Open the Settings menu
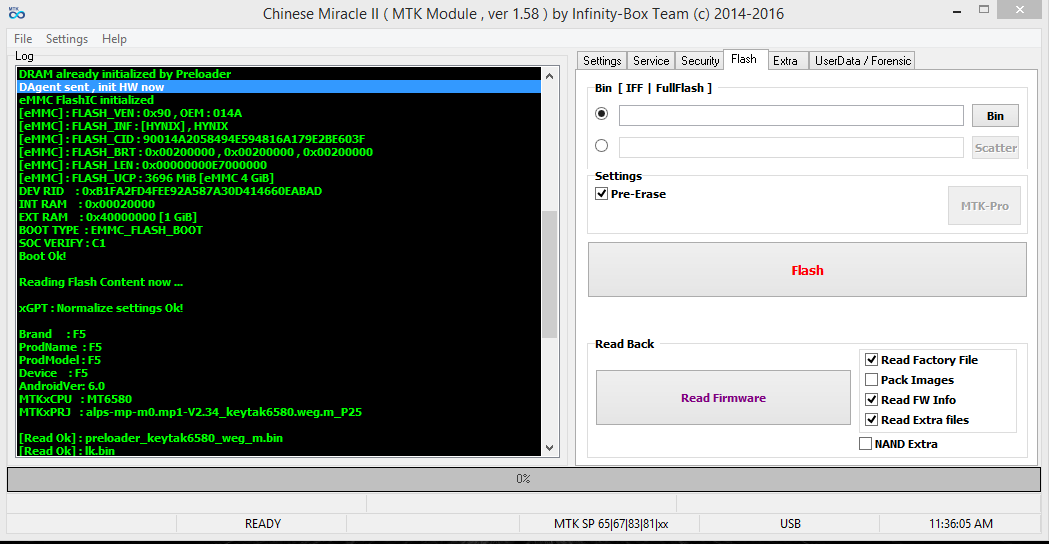1049x544 pixels. point(67,39)
